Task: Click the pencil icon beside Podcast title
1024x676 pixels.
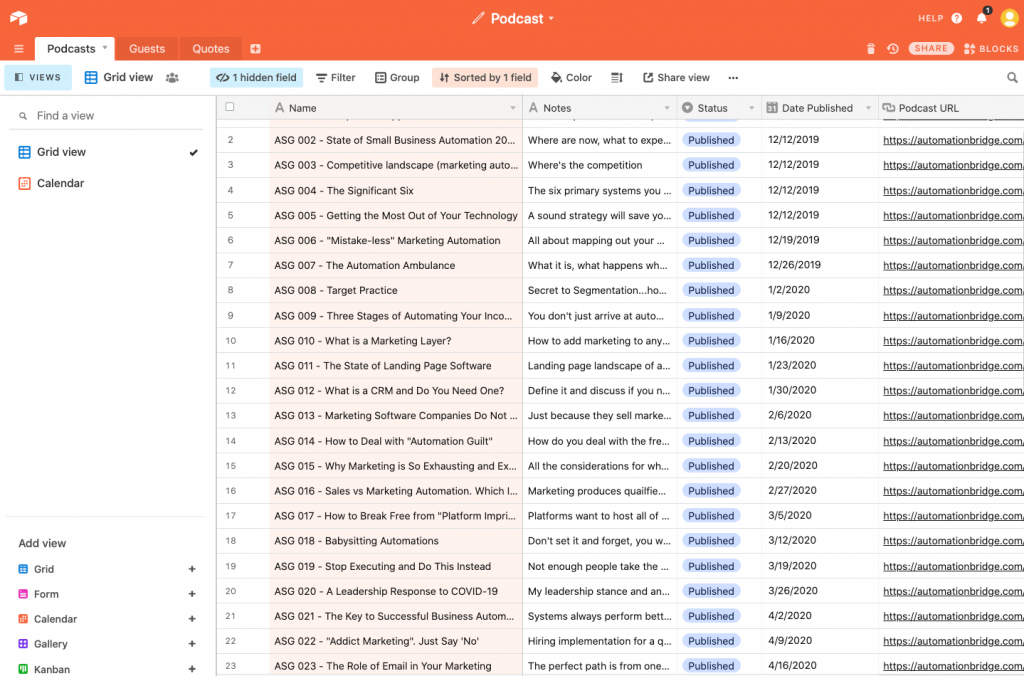Action: coord(479,18)
